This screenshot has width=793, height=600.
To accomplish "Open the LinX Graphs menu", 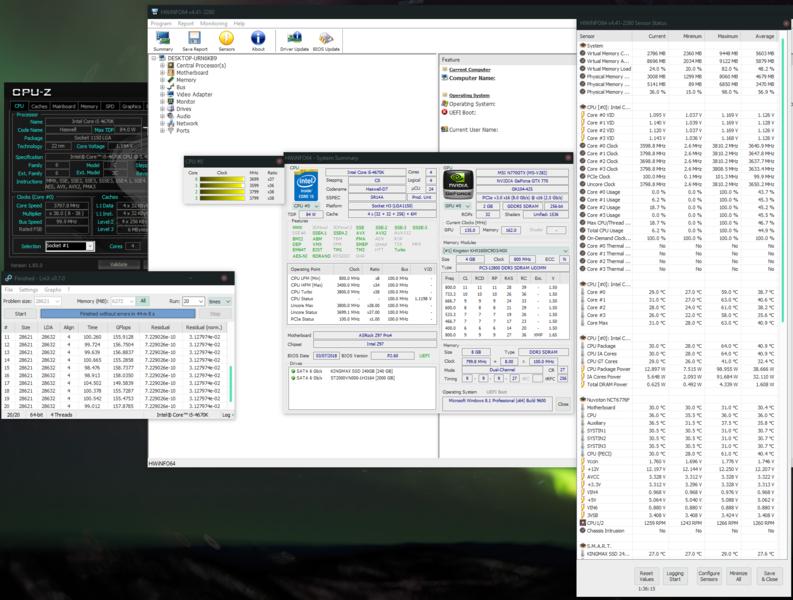I will [x=53, y=290].
